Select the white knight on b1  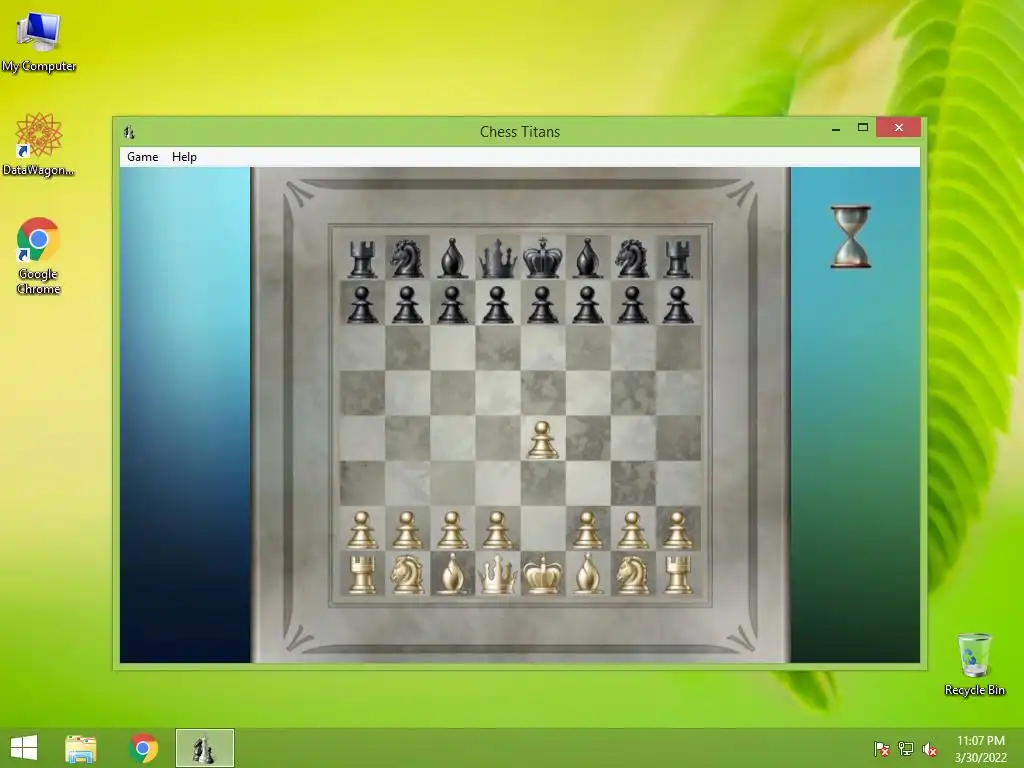408,575
